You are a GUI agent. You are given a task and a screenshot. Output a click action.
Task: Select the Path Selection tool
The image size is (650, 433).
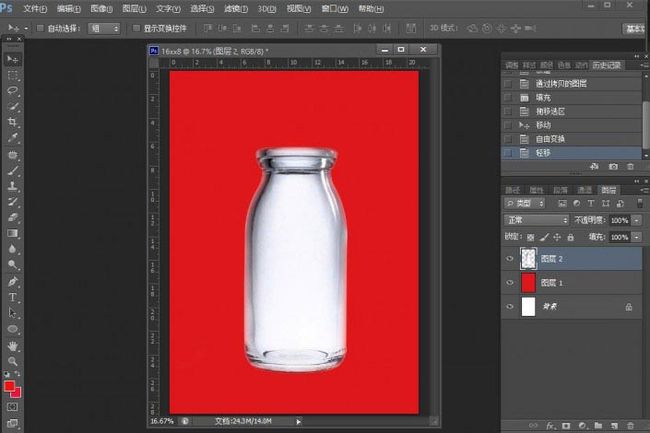click(x=12, y=313)
